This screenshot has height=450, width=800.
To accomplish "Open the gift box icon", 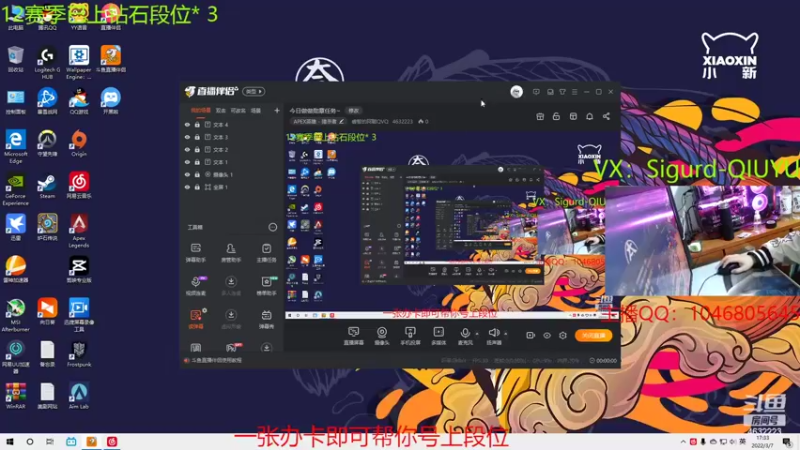I will (x=540, y=116).
